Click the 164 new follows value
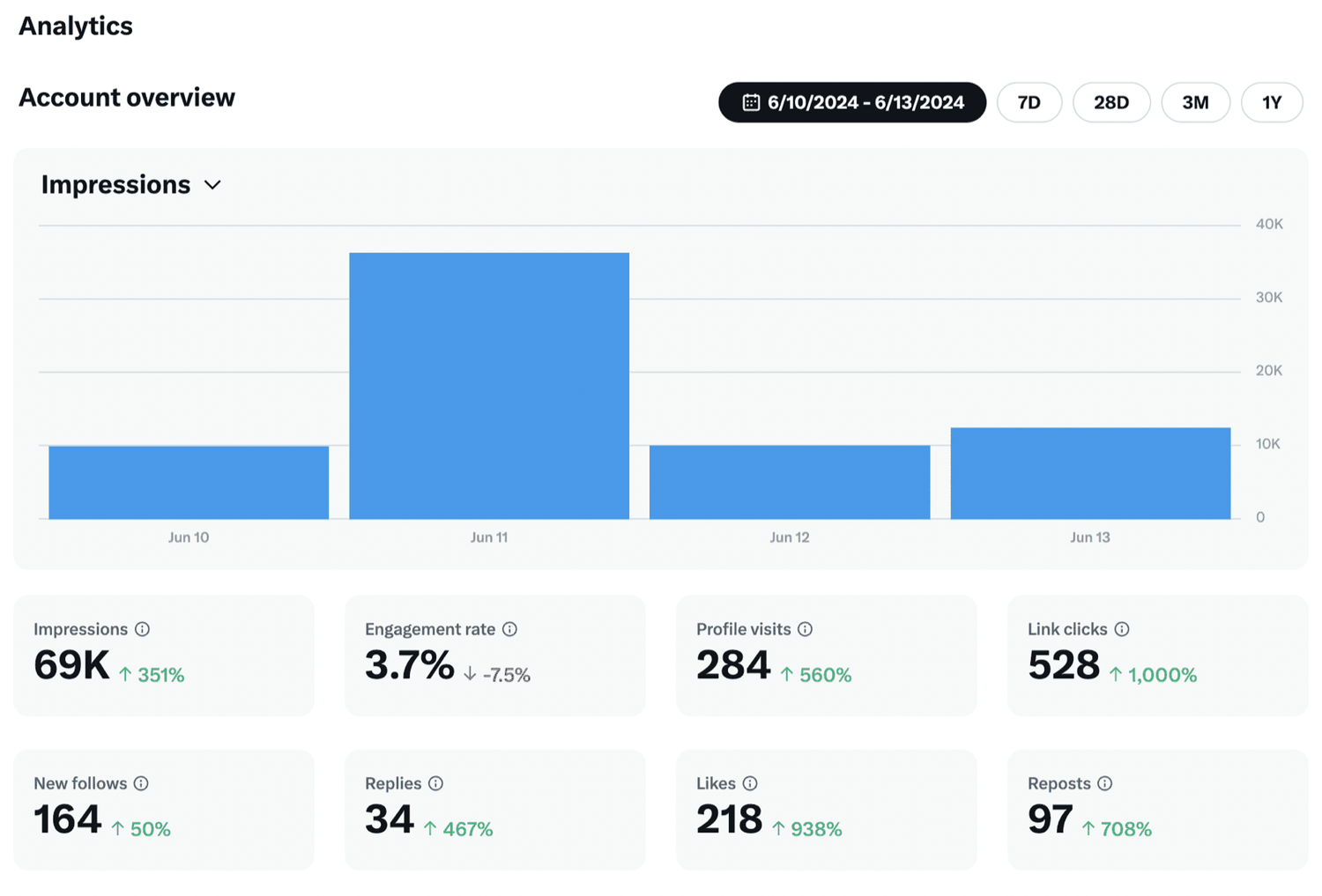The height and width of the screenshot is (896, 1322). (68, 819)
